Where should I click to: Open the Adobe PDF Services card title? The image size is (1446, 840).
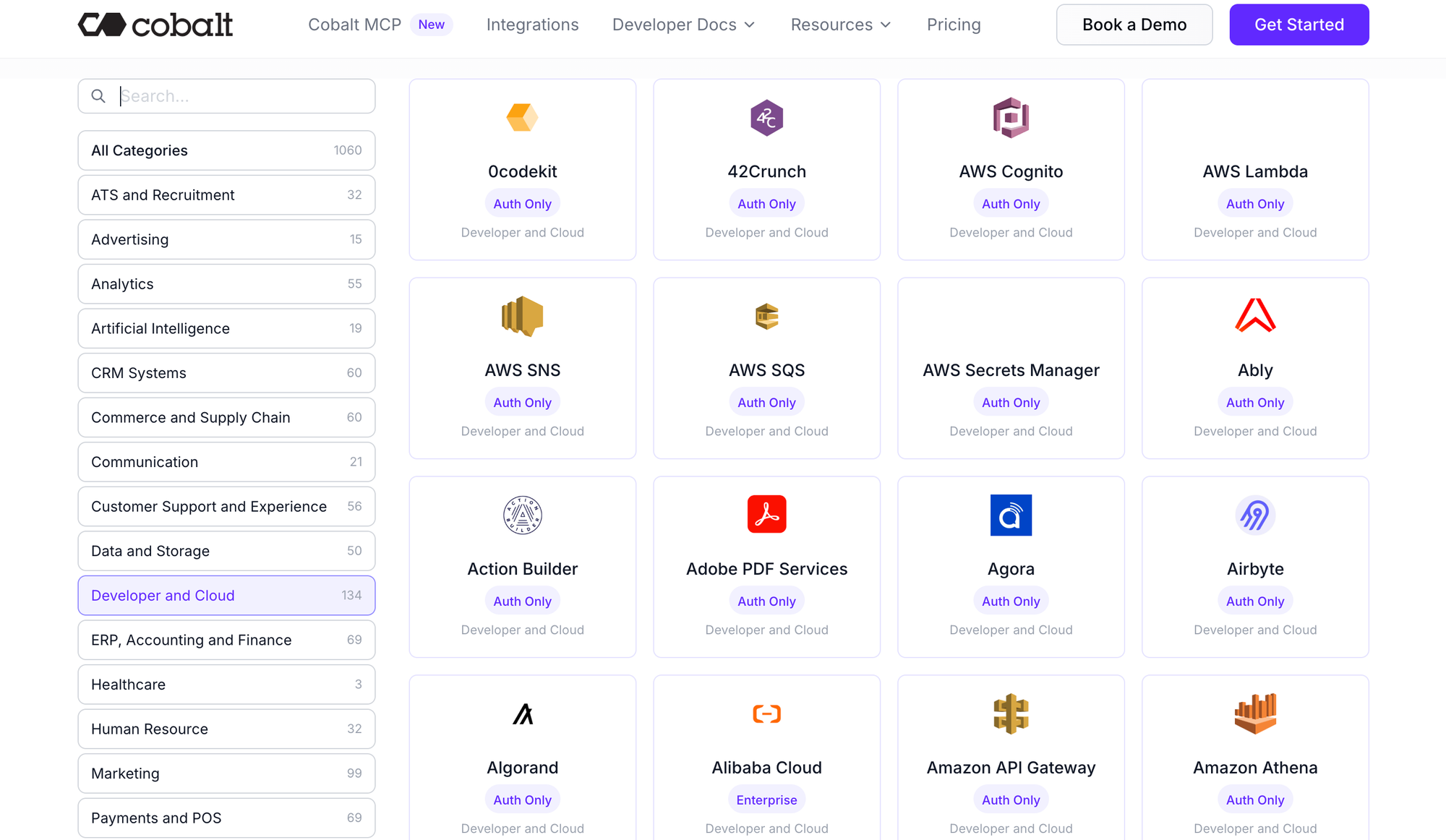[766, 569]
